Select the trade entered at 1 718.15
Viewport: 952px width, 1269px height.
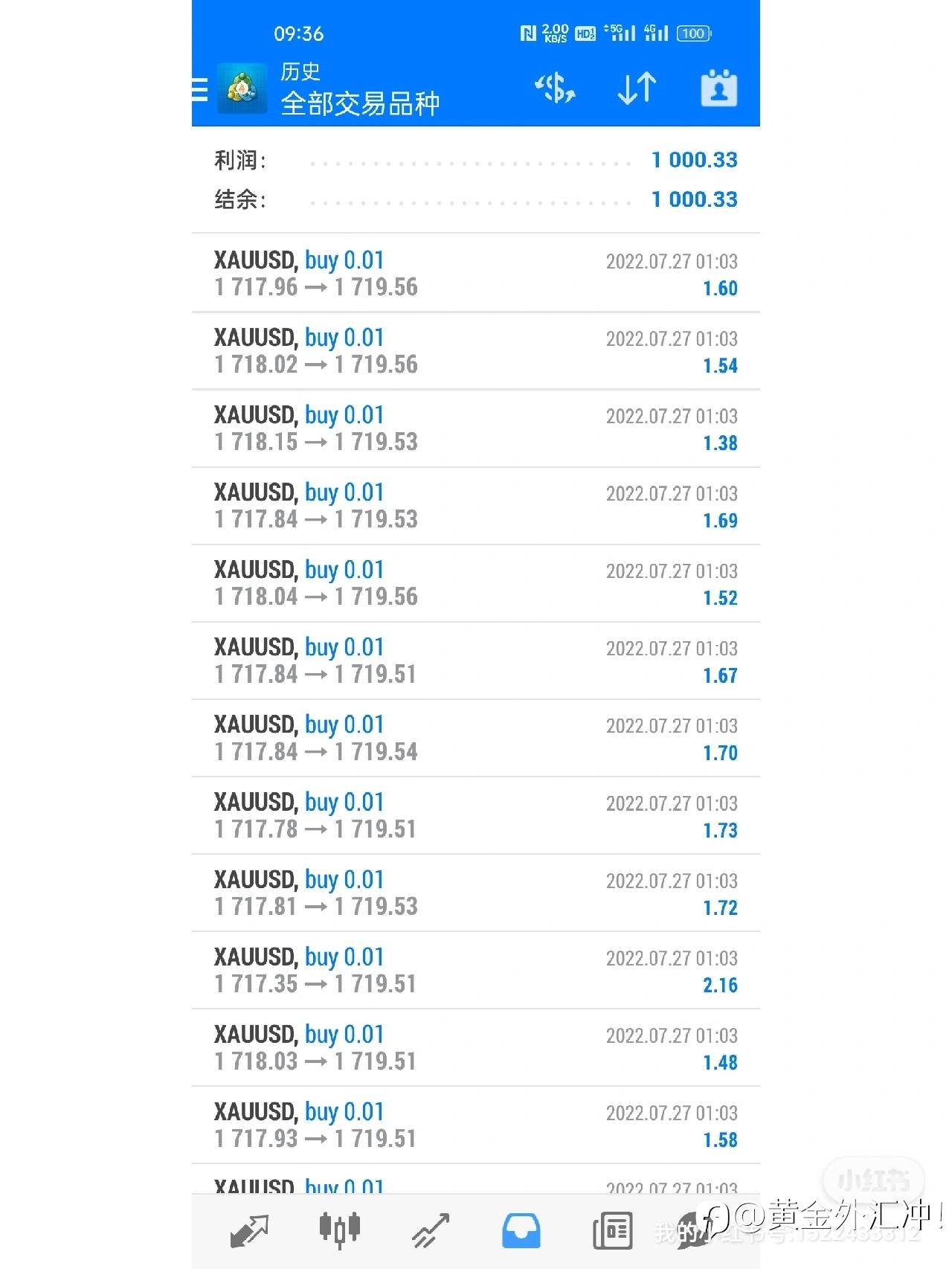click(476, 428)
